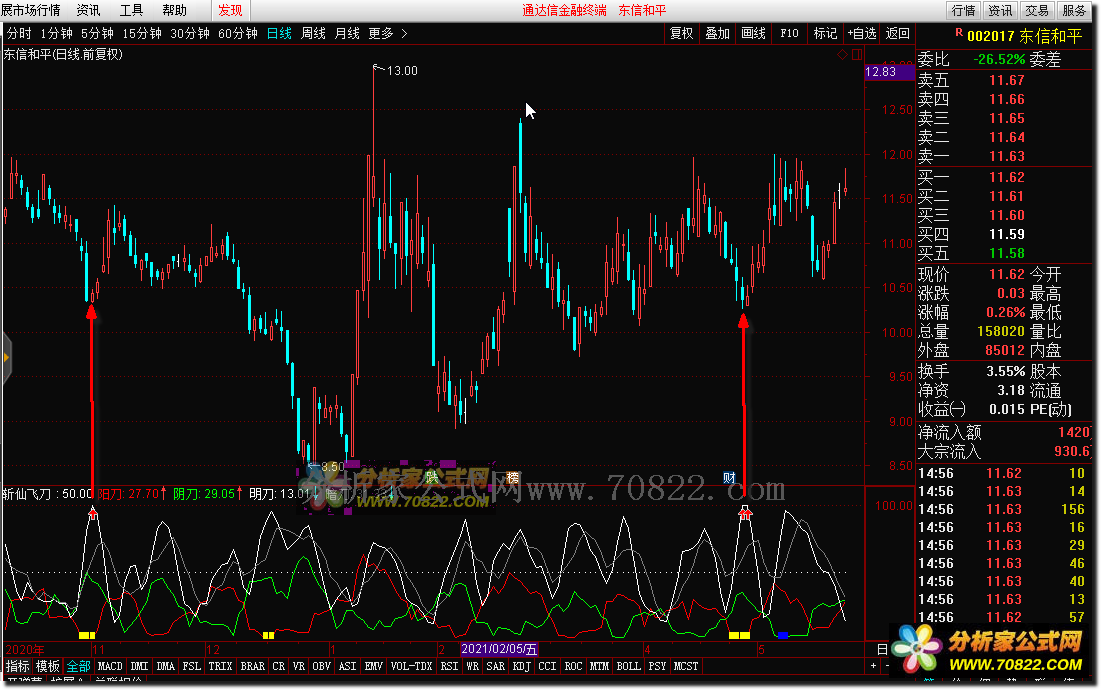Apply the TRIX indicator

click(221, 666)
